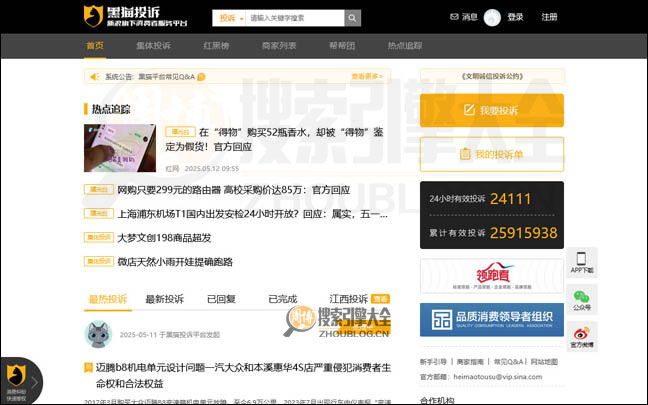Click the orange badge beside 江西投诉
This screenshot has height=405, width=648.
pos(380,299)
